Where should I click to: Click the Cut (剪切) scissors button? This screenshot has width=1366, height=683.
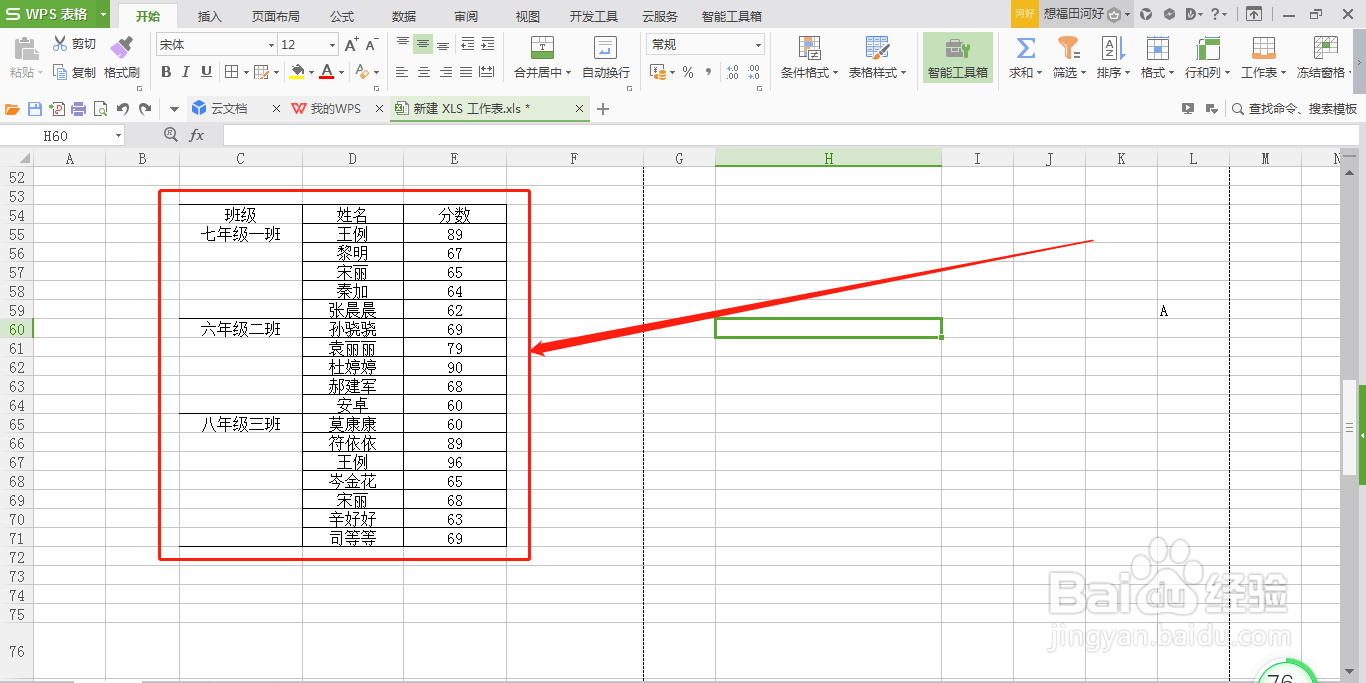coord(75,45)
